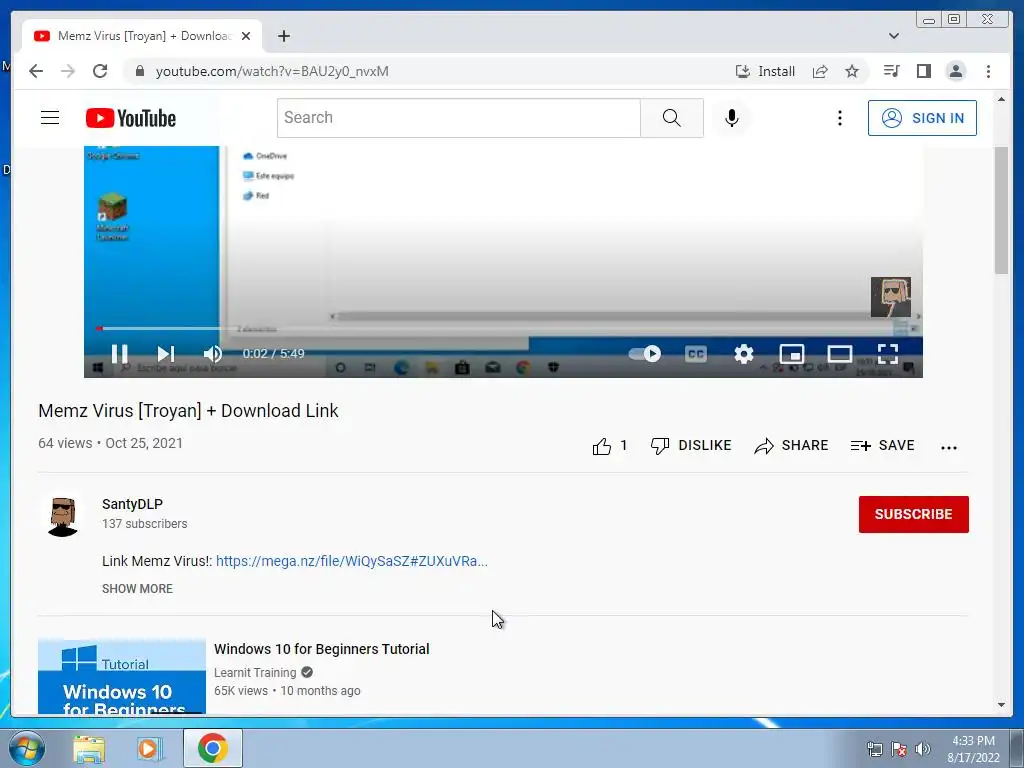Image resolution: width=1024 pixels, height=768 pixels.
Task: Open the tab search chevron
Action: pos(893,36)
